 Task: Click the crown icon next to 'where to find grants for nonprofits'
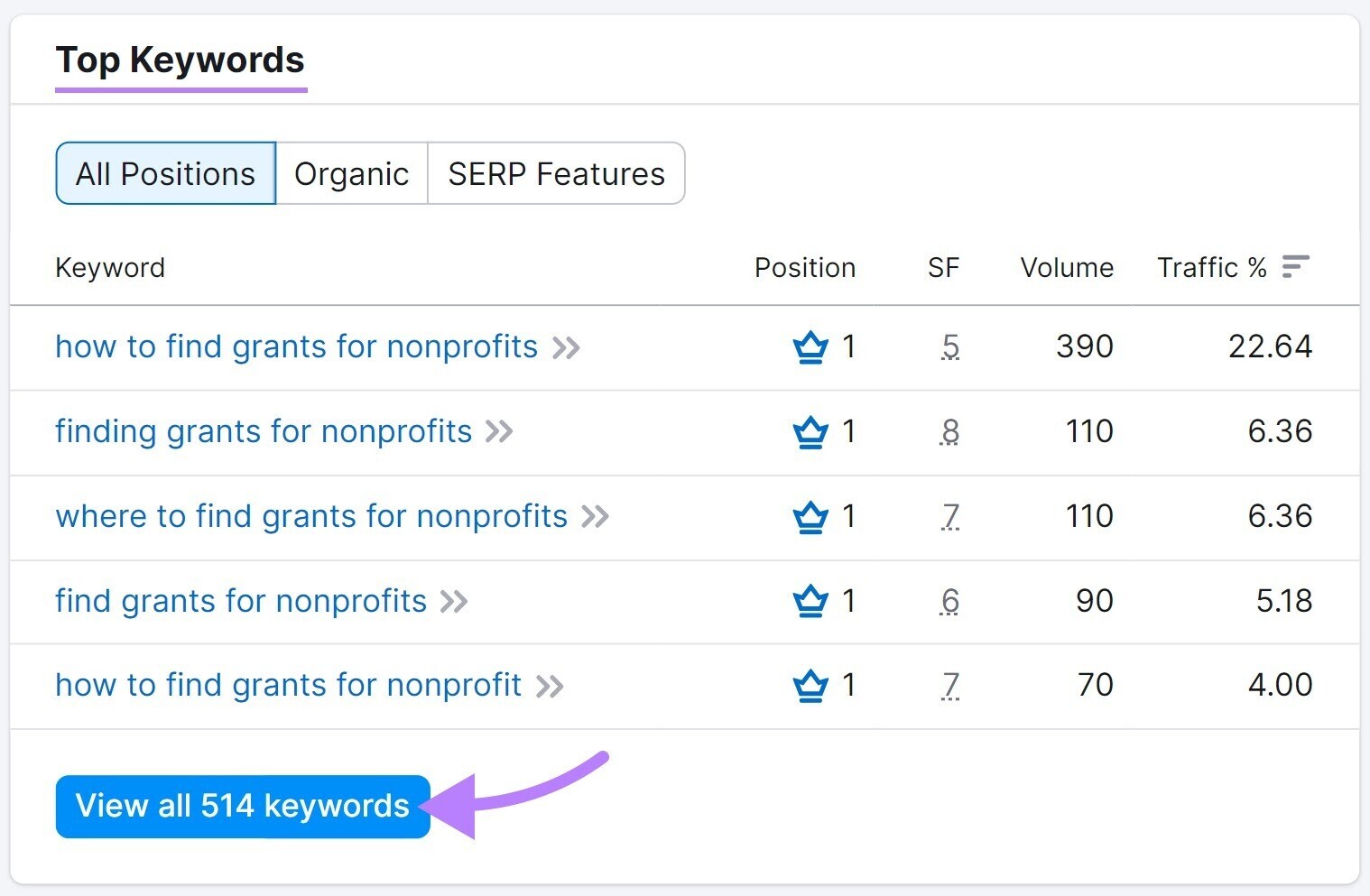click(x=810, y=516)
